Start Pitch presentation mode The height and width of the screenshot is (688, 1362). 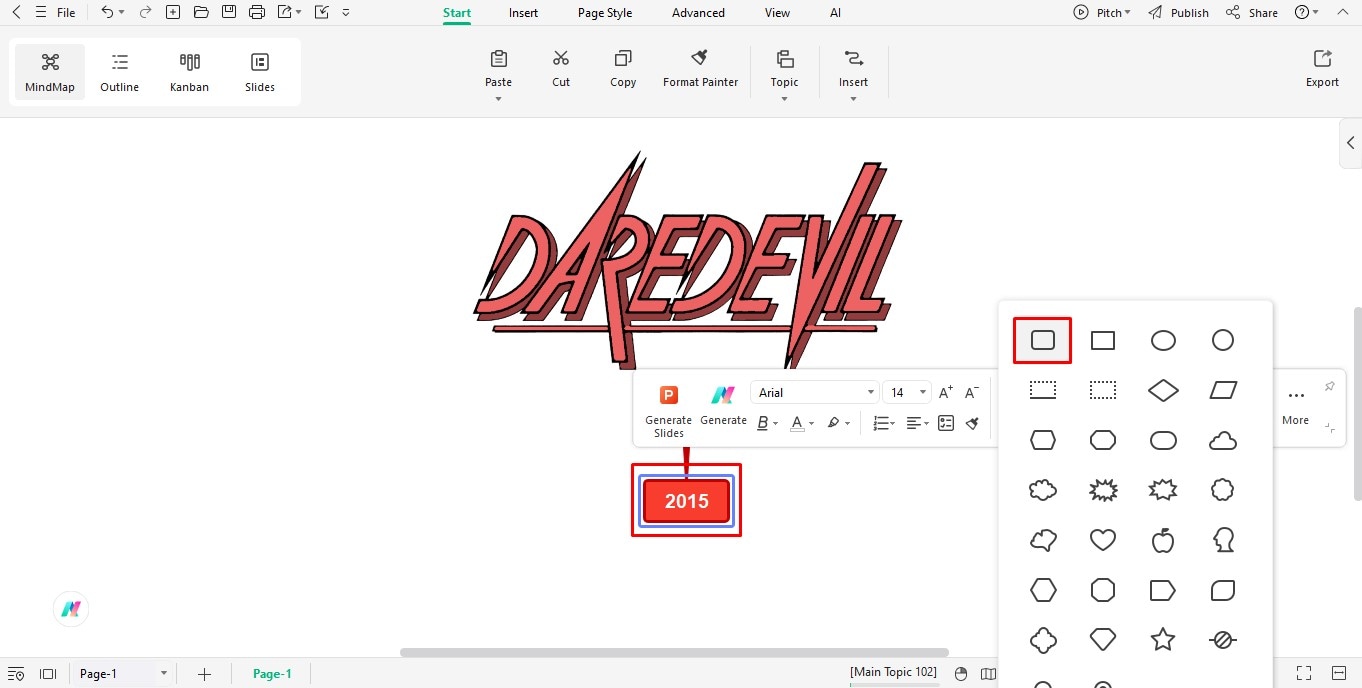(x=1102, y=13)
